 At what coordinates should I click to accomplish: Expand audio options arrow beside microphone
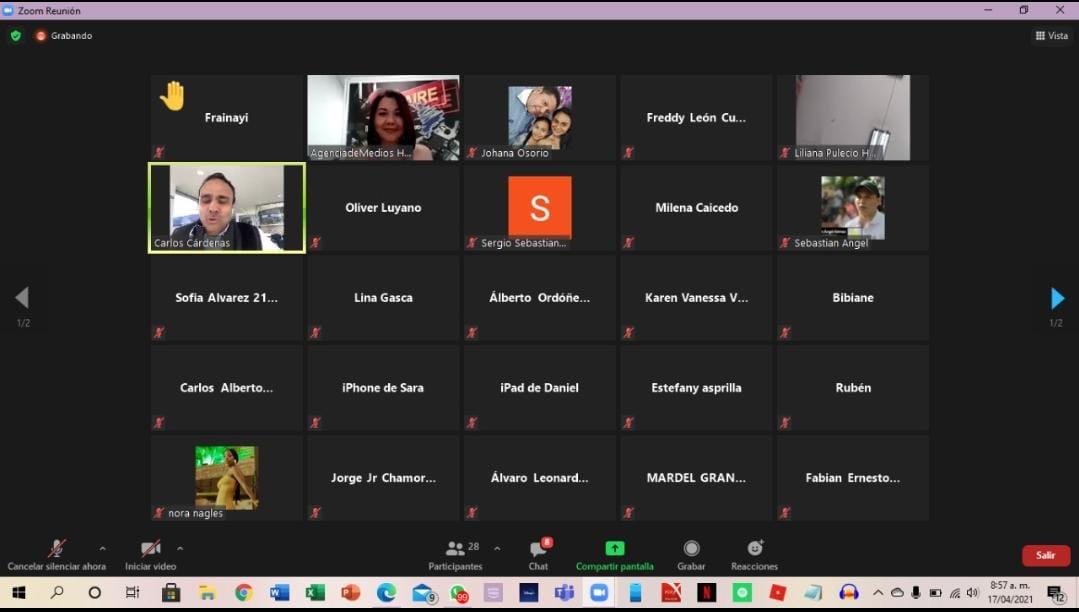pyautogui.click(x=102, y=548)
